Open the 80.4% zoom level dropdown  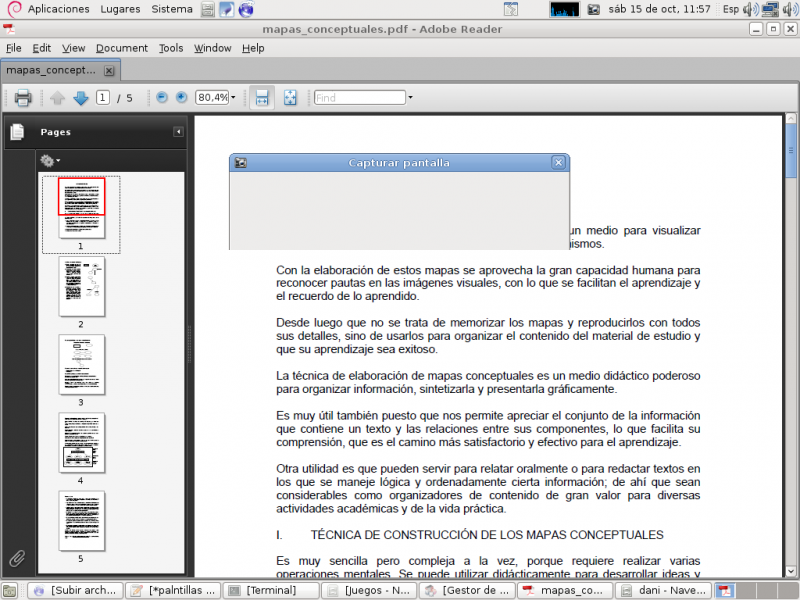232,97
